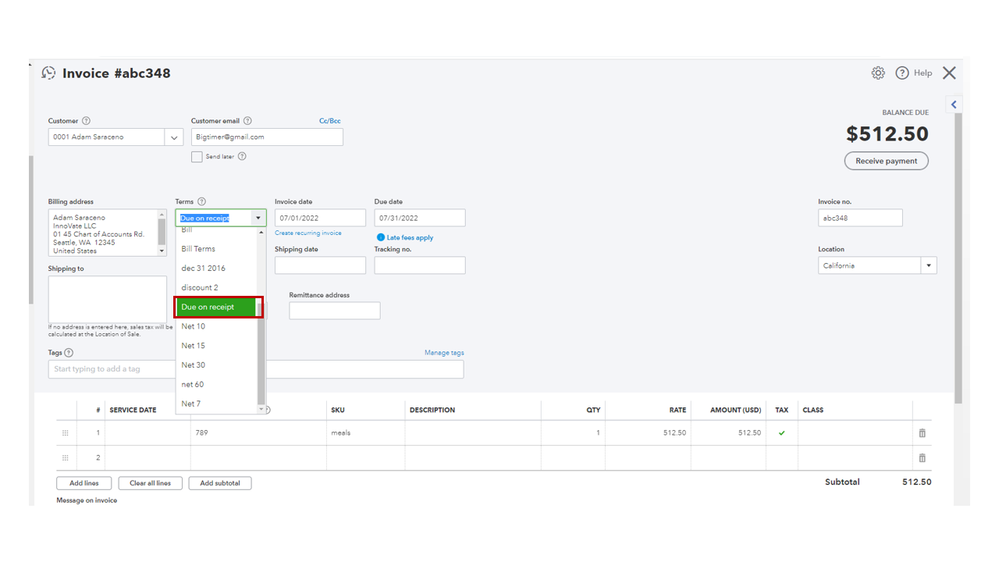This screenshot has width=999, height=562.
Task: Click the Tags help icon
Action: click(x=69, y=353)
